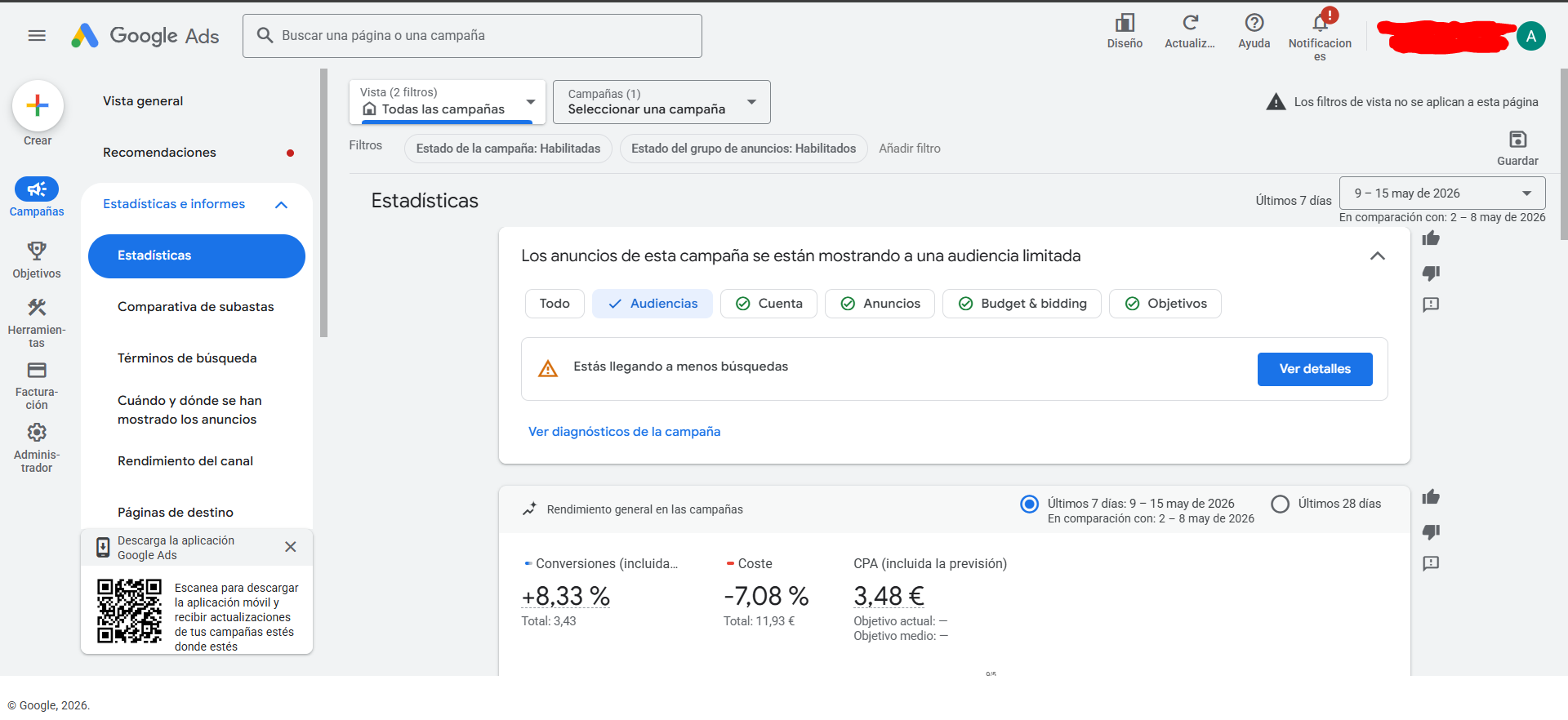Open Ver diagnósticos de la campaña link

(624, 432)
